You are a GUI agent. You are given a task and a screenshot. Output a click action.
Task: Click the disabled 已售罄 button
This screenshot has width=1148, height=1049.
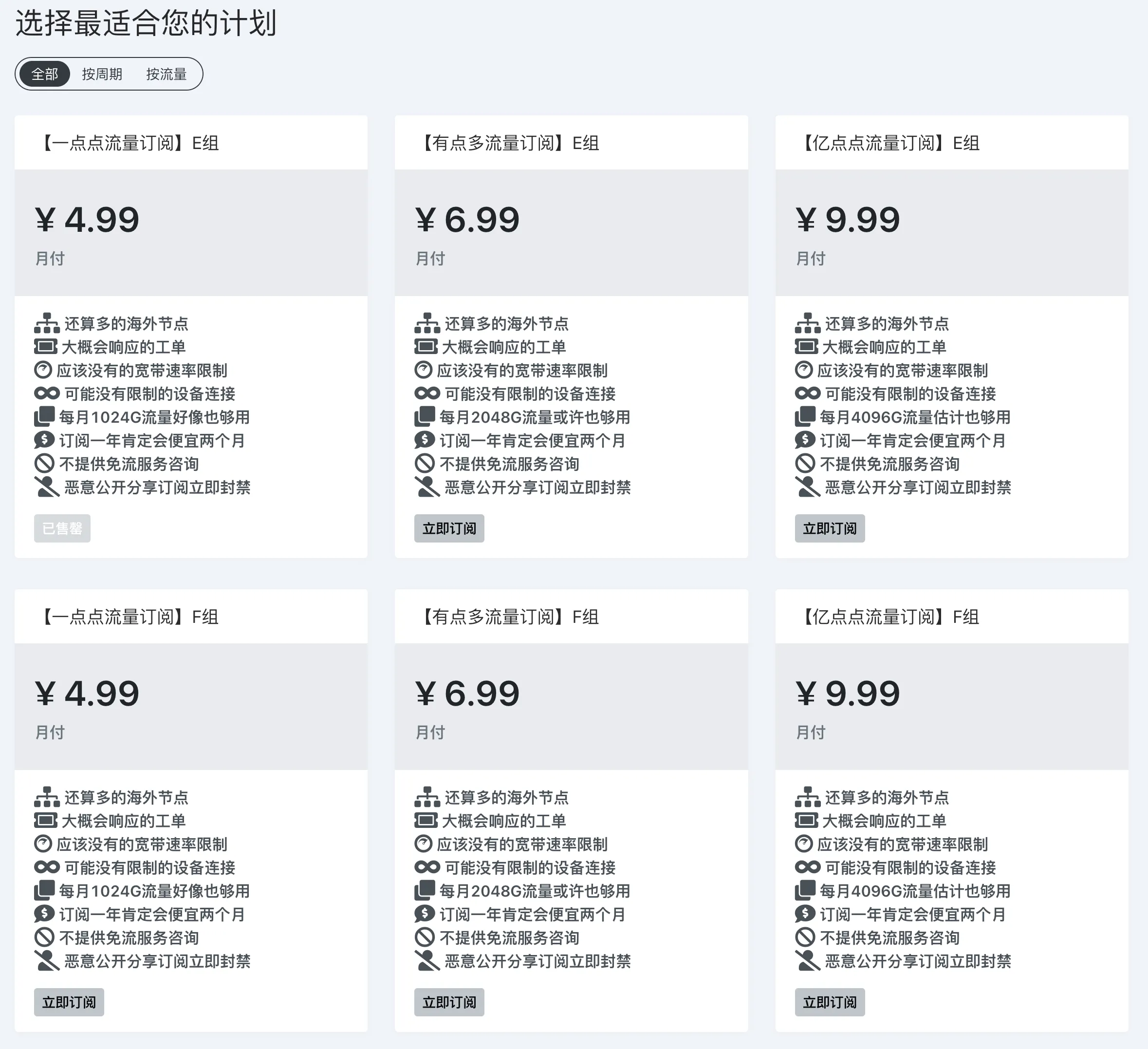[62, 528]
